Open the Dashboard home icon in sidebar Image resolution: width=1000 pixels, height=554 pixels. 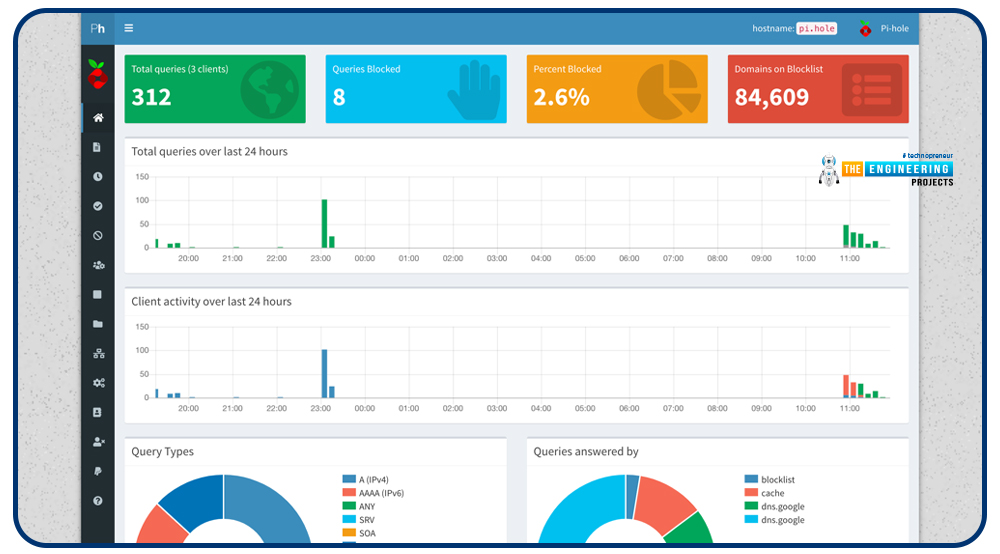(x=98, y=117)
